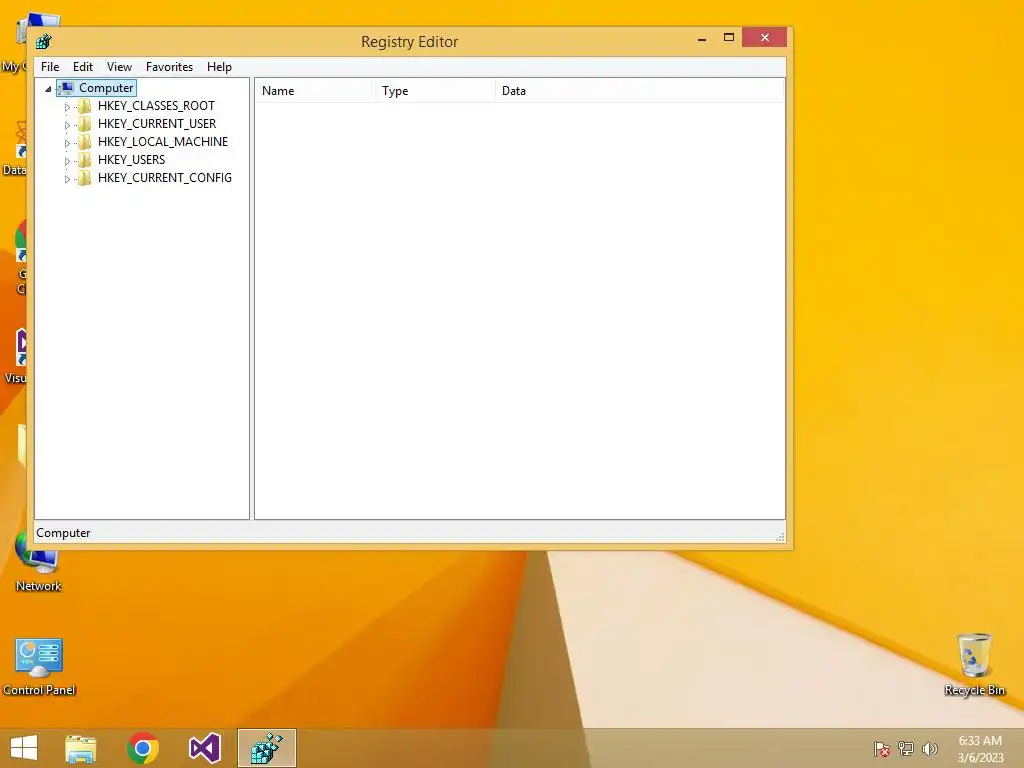This screenshot has height=768, width=1024.
Task: Launch Google Chrome from the taskbar
Action: tap(143, 748)
